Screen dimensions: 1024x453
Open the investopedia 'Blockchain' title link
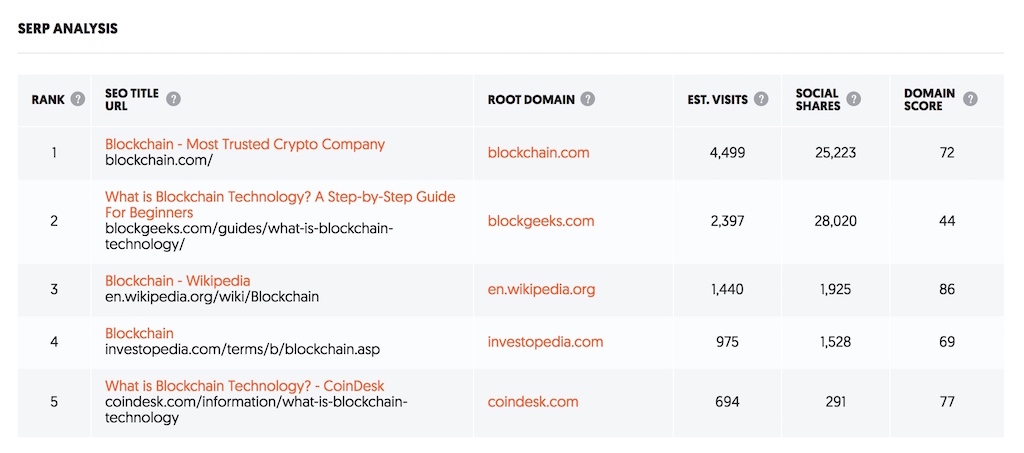pos(140,334)
